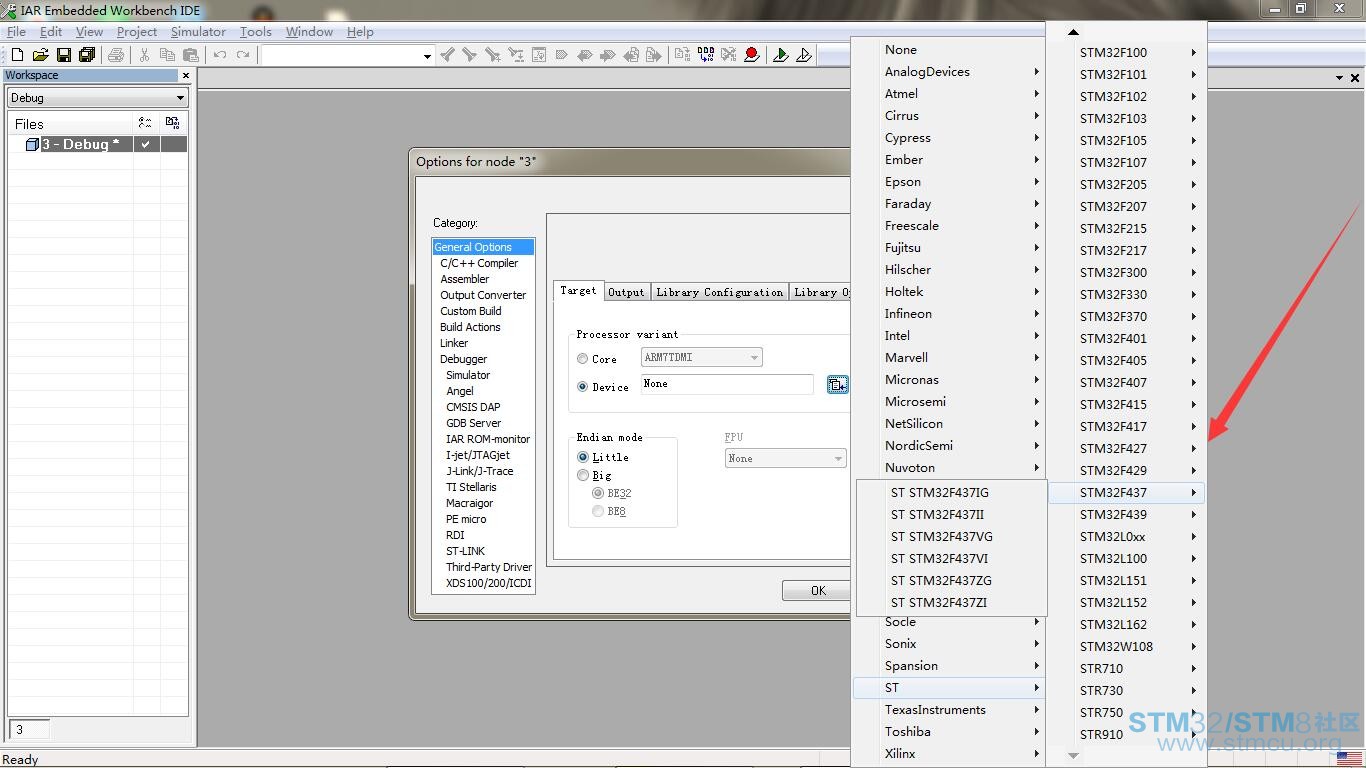
Task: Click the Find Previous toolbar icon
Action: click(447, 55)
